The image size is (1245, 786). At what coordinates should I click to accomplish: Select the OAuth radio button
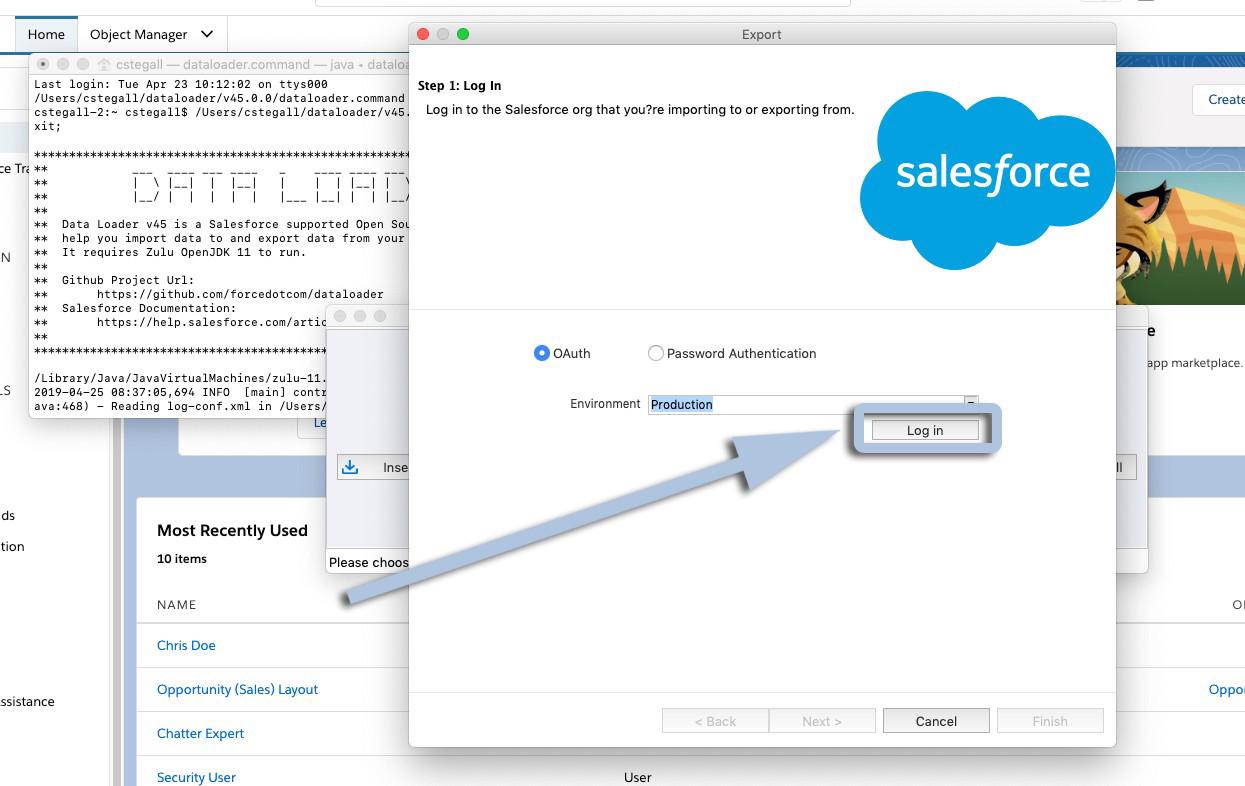pyautogui.click(x=541, y=353)
